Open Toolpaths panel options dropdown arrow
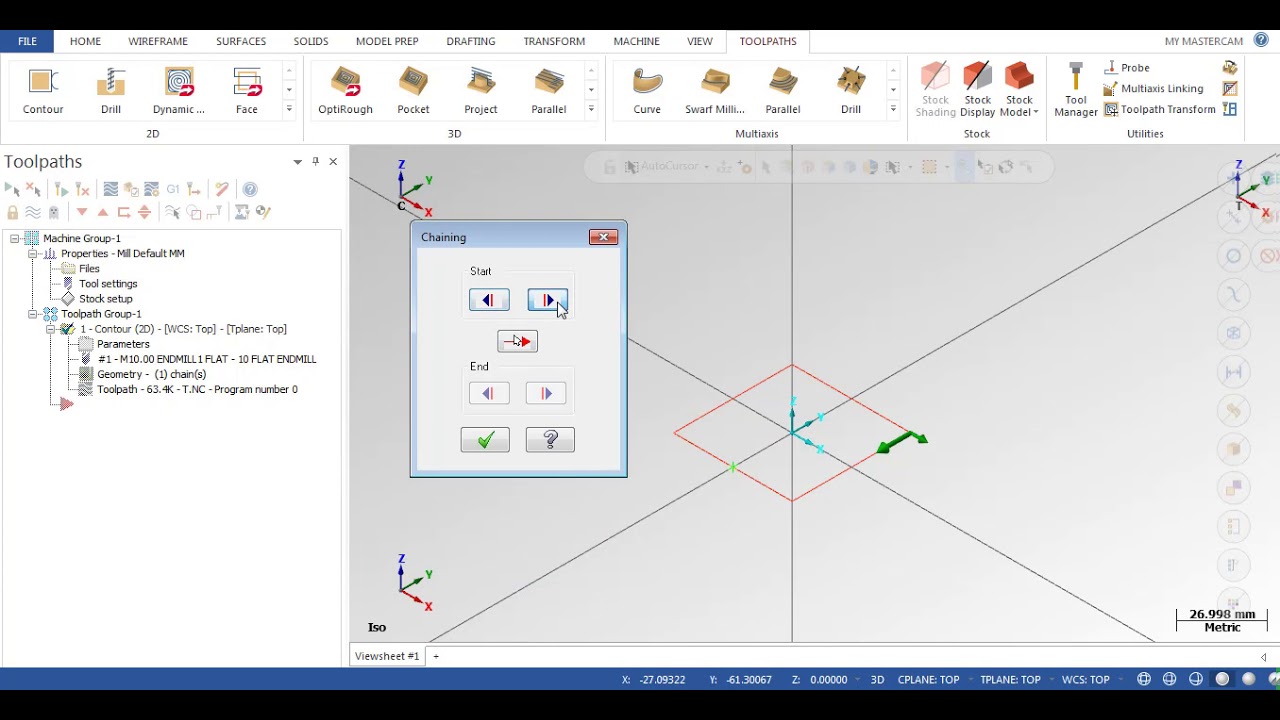The height and width of the screenshot is (720, 1280). point(297,162)
